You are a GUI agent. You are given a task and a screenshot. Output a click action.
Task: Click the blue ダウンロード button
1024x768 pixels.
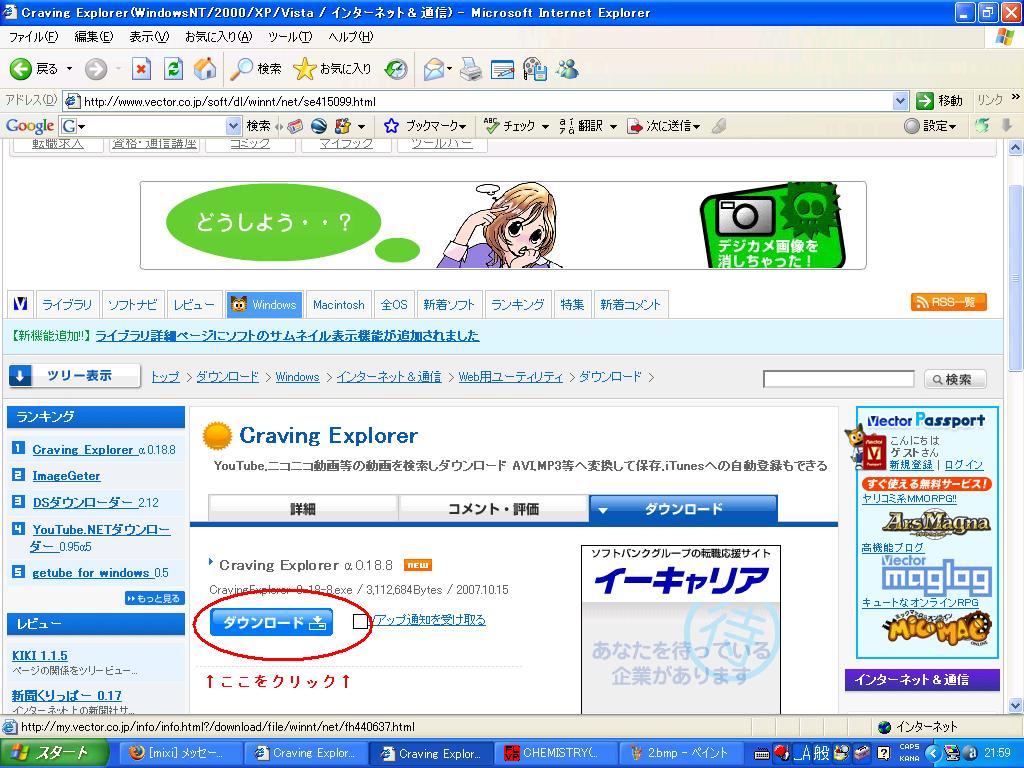tap(271, 622)
